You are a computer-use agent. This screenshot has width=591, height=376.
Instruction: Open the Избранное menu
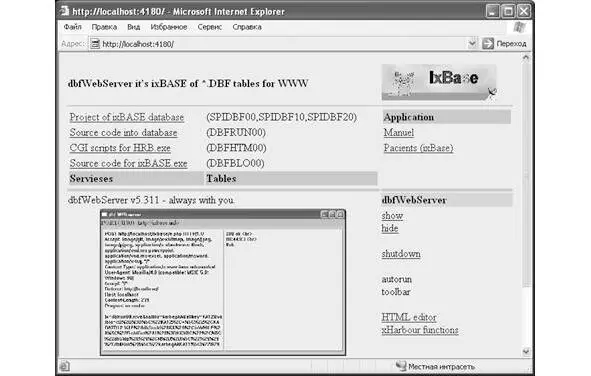169,27
